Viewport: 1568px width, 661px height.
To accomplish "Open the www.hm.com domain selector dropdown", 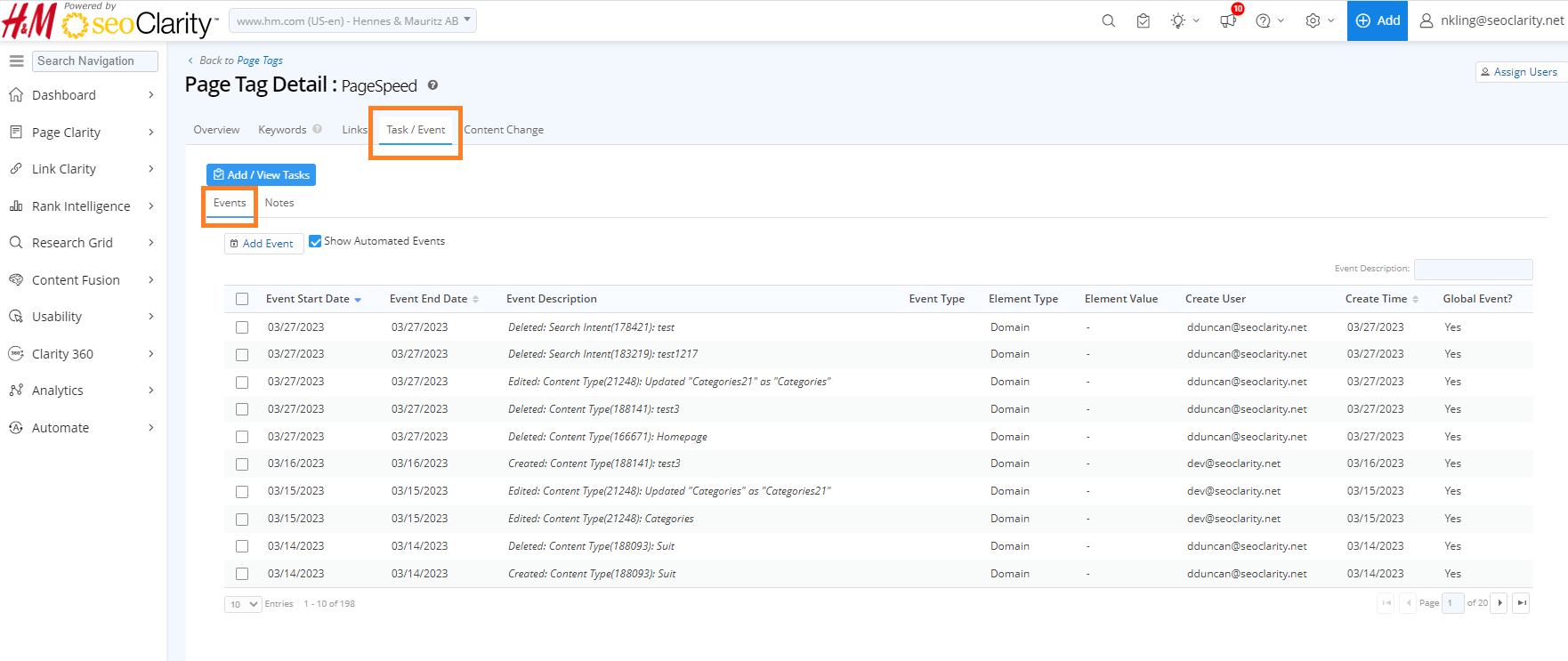I will pyautogui.click(x=352, y=20).
